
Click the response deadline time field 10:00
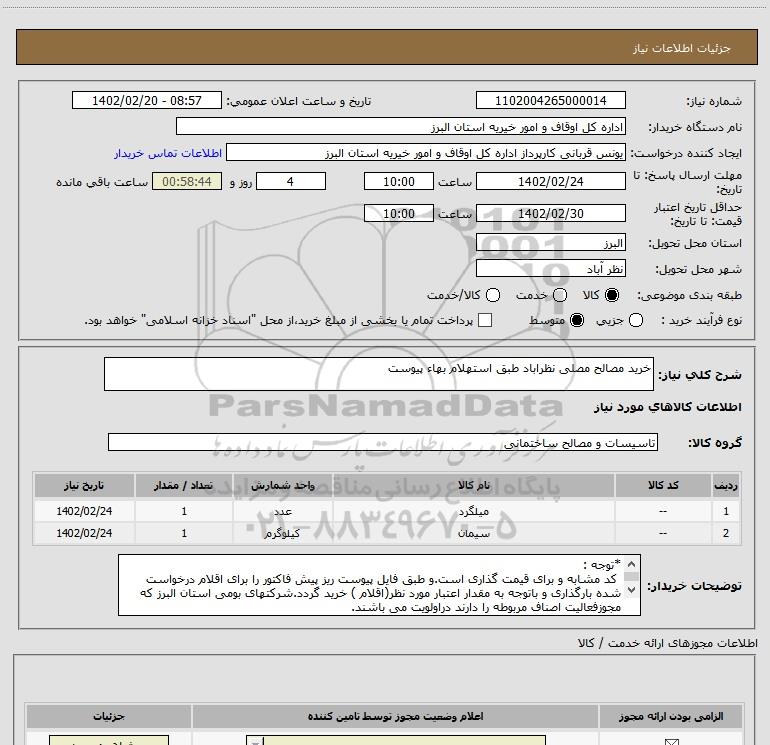click(399, 181)
